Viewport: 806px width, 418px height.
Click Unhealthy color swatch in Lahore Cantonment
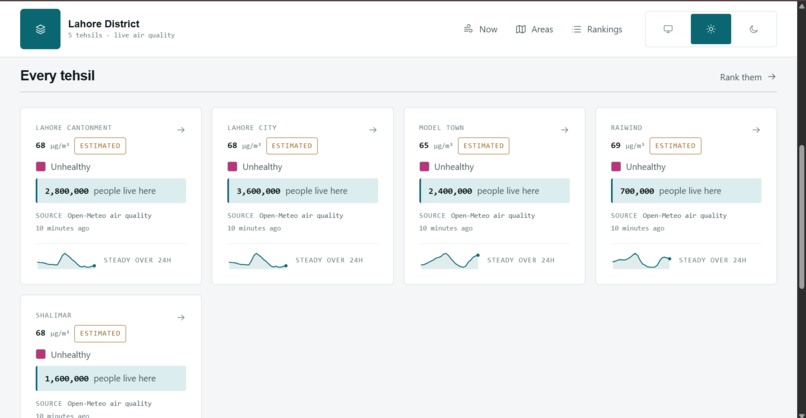[41, 167]
